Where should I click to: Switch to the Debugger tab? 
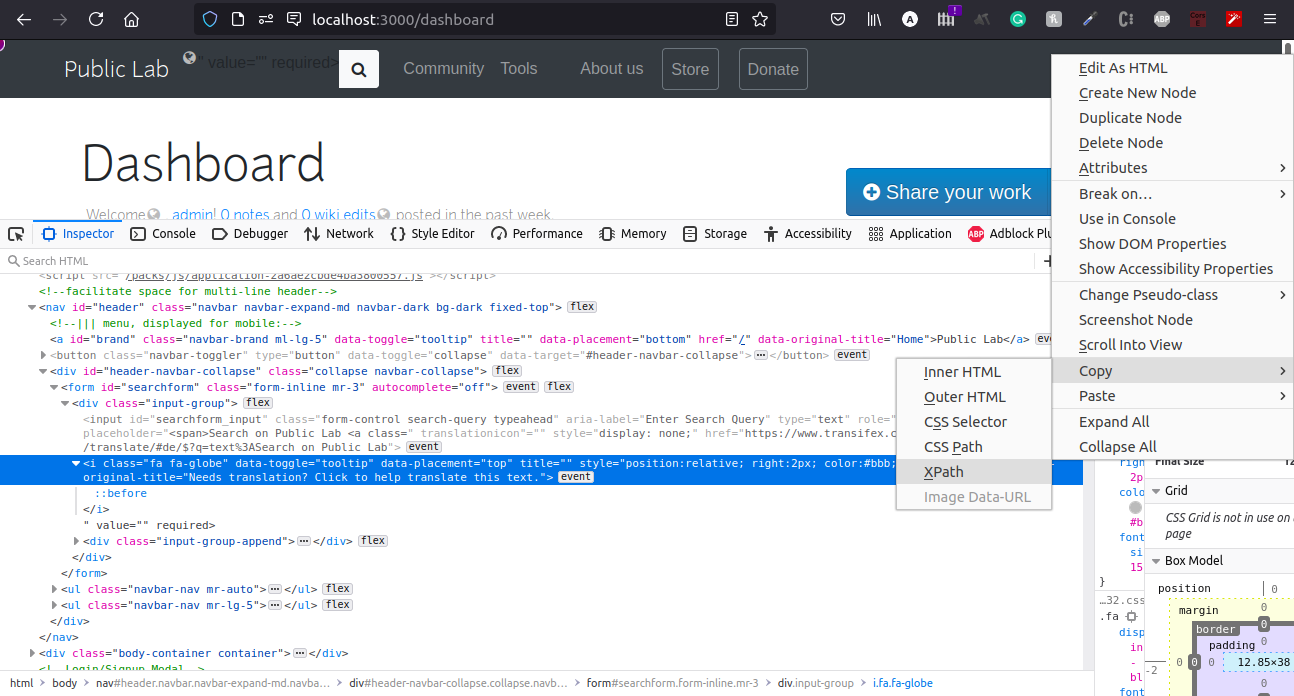click(x=251, y=234)
